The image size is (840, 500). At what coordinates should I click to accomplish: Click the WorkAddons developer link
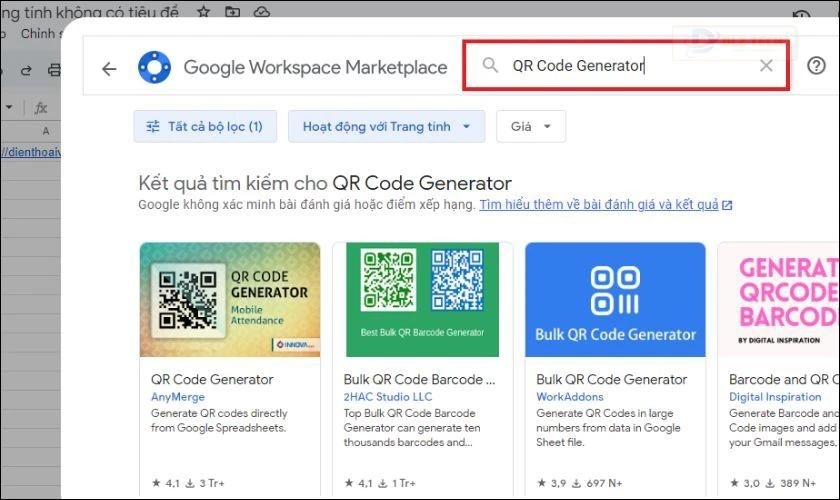570,397
